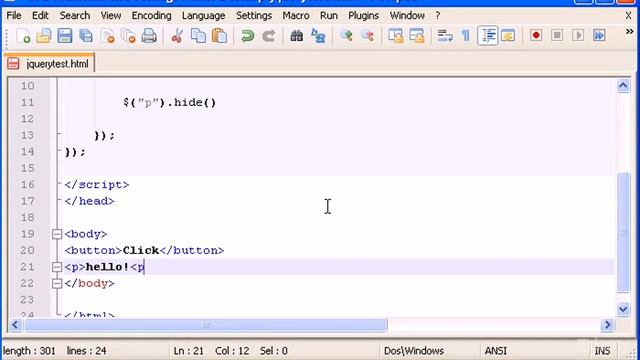640x360 pixels.
Task: Close all documents icon
Action: (129, 36)
